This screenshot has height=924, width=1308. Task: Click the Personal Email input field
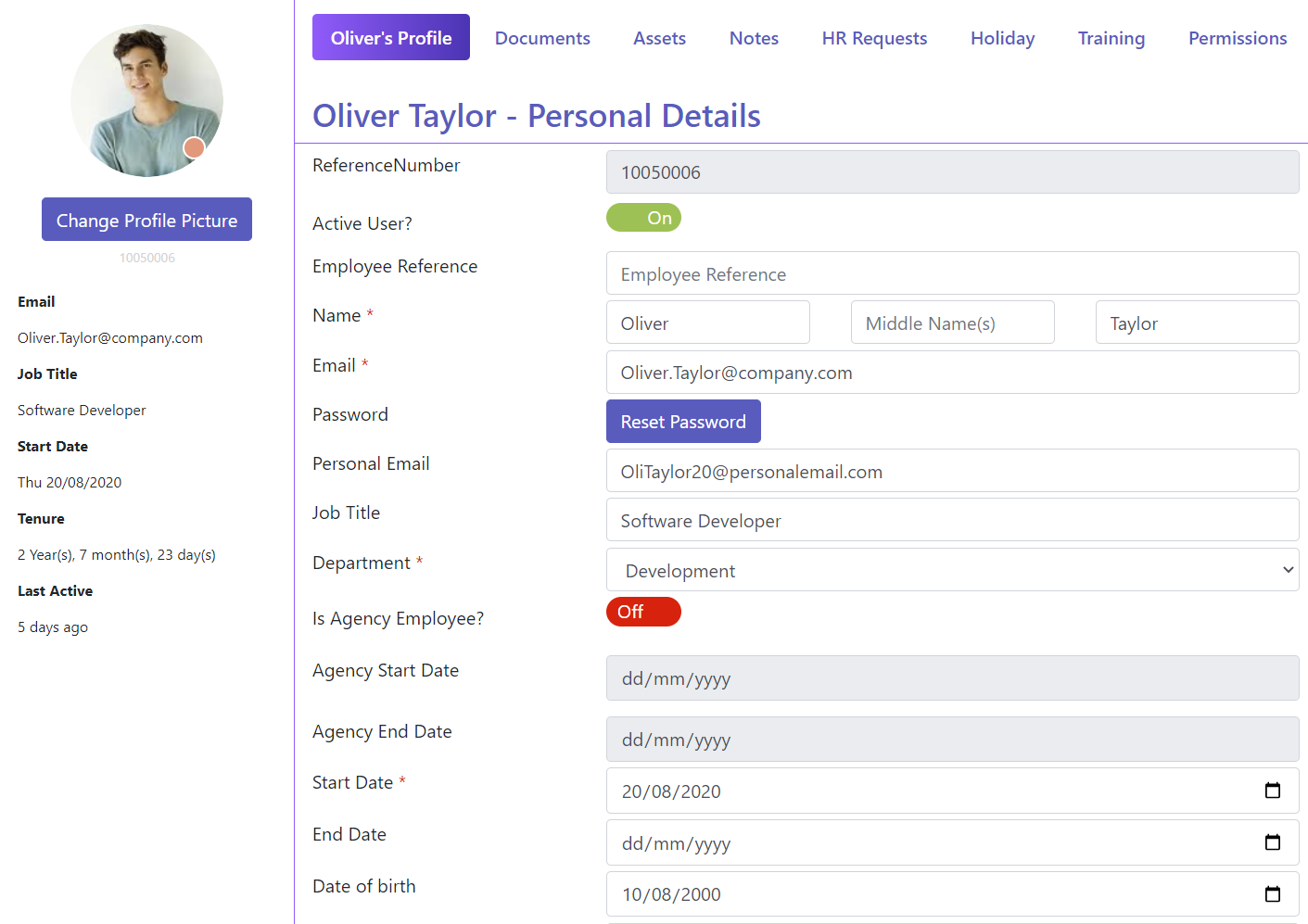(952, 471)
